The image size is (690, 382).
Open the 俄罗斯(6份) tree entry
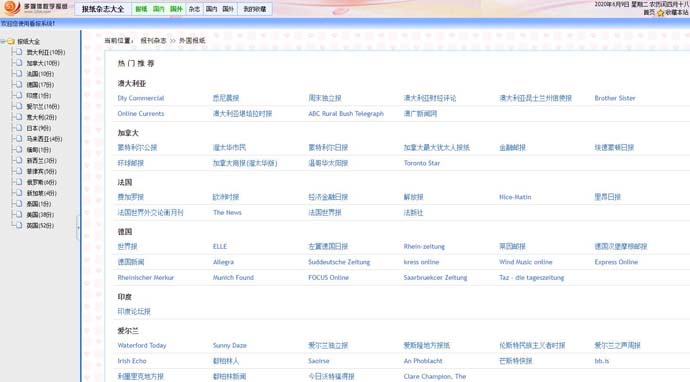[x=41, y=182]
